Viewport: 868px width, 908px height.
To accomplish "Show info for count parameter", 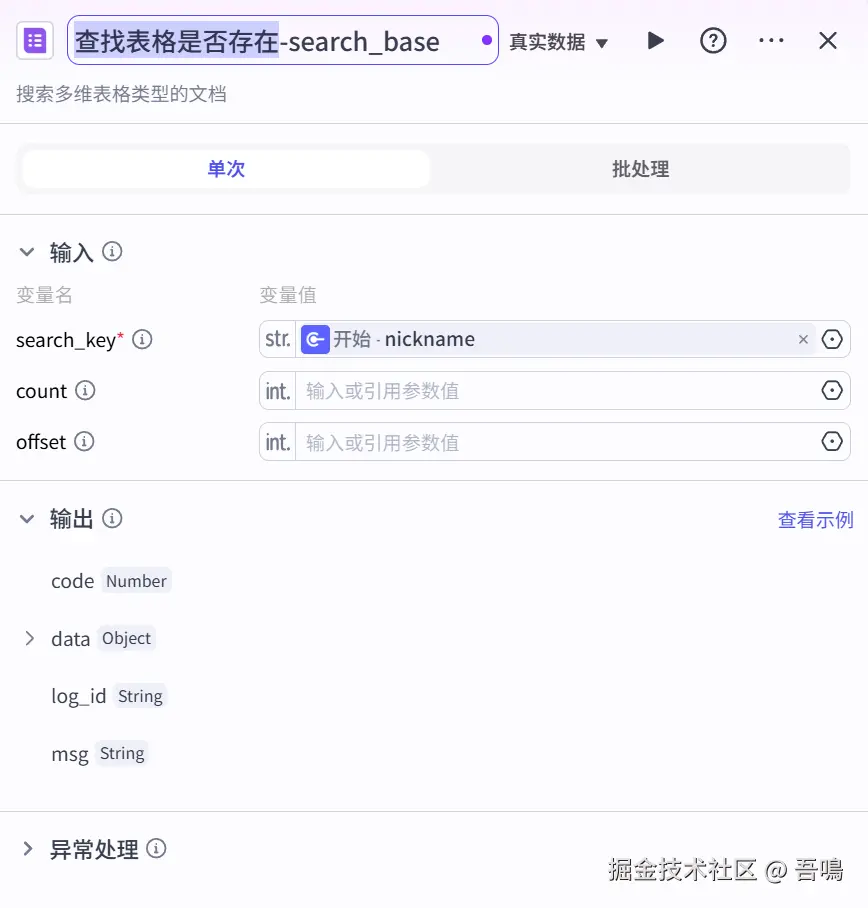I will click(85, 390).
